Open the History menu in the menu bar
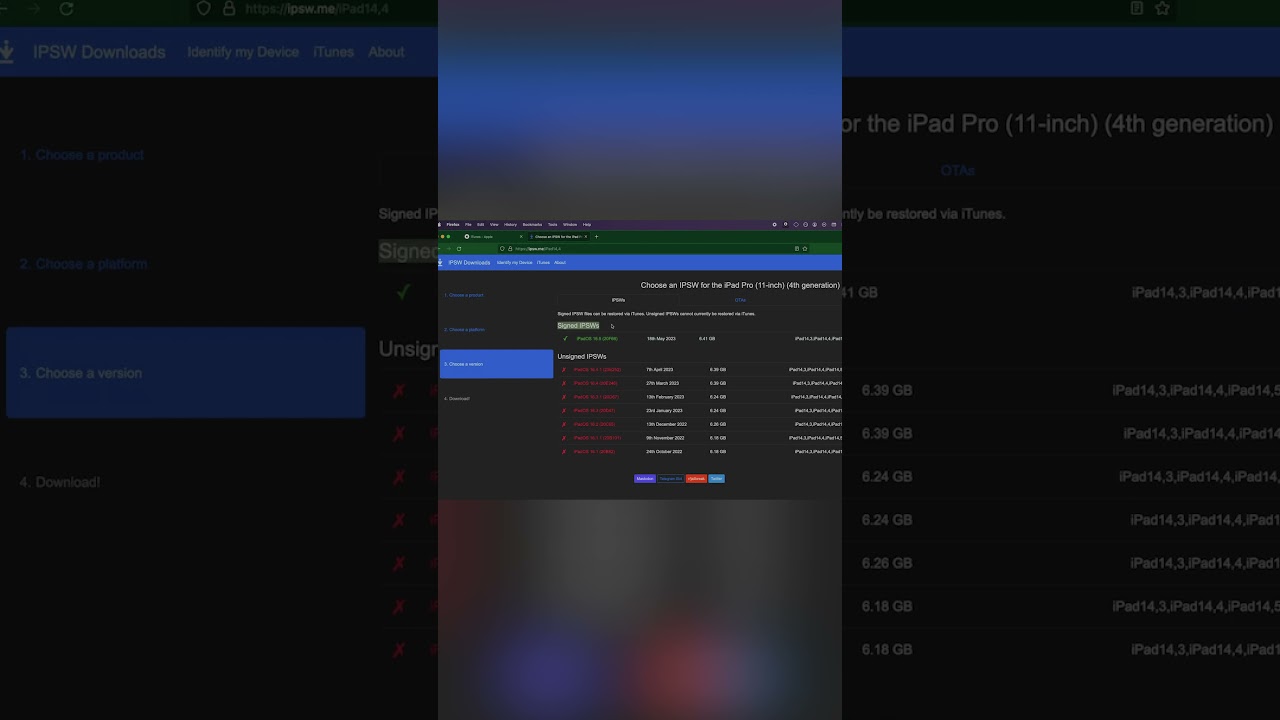The height and width of the screenshot is (720, 1280). tap(510, 225)
